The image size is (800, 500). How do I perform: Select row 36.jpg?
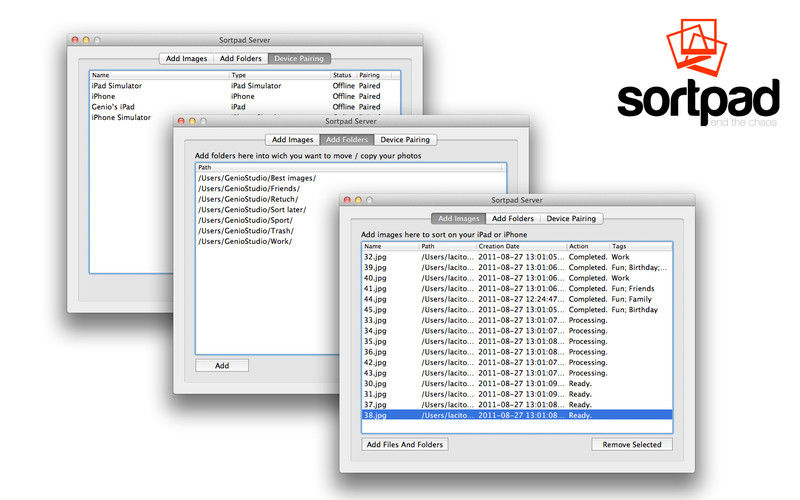point(517,352)
